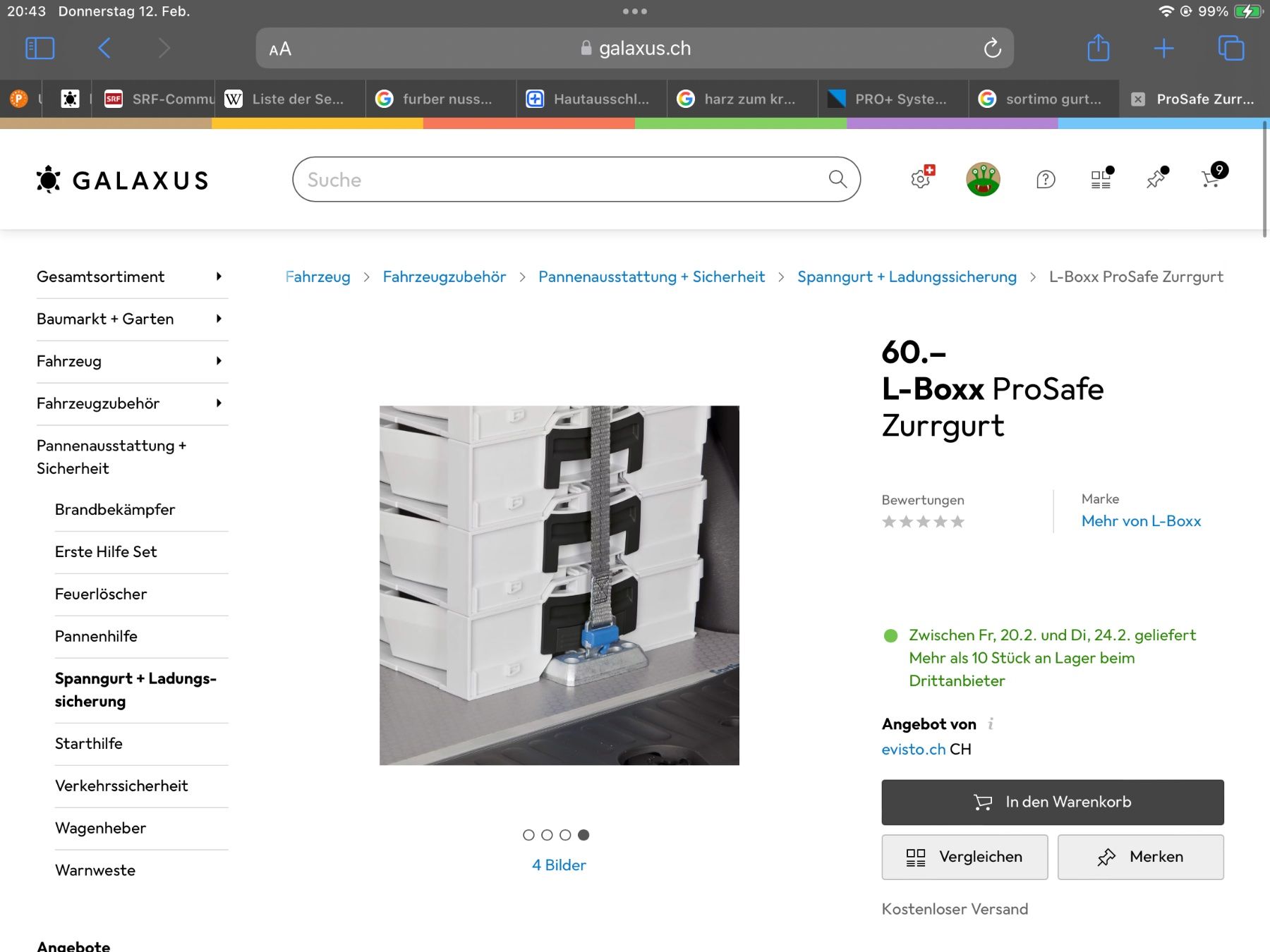This screenshot has height=952, width=1270.
Task: Open the Wagenheber category
Action: (100, 828)
